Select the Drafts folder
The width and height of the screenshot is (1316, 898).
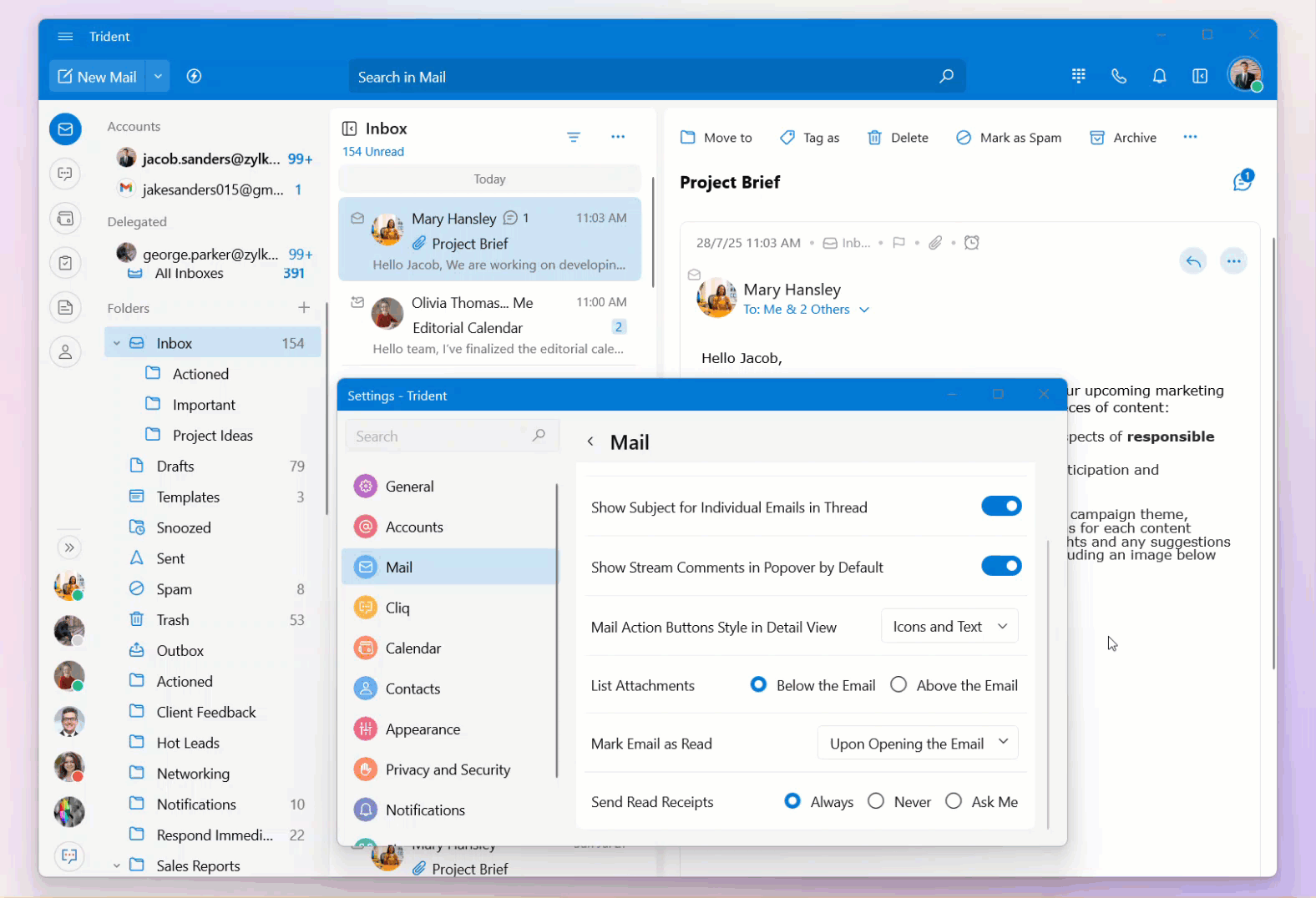(x=213, y=466)
